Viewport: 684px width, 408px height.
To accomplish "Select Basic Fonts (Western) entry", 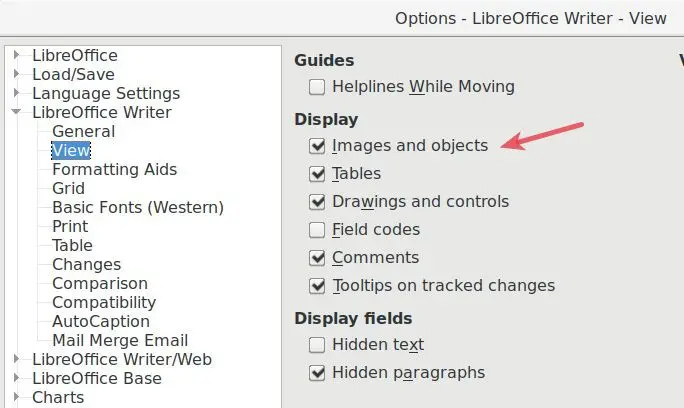I will [x=137, y=208].
